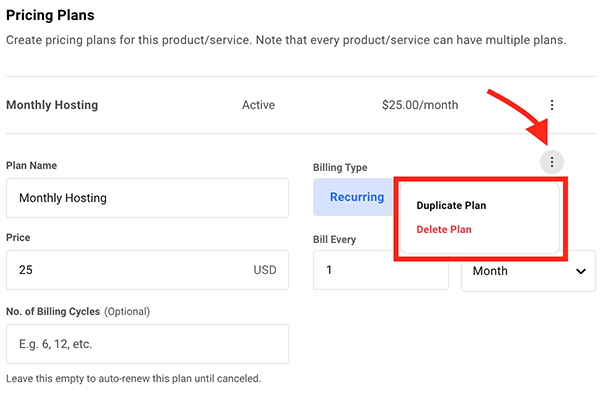
Task: Click the USD currency label
Action: point(265,270)
